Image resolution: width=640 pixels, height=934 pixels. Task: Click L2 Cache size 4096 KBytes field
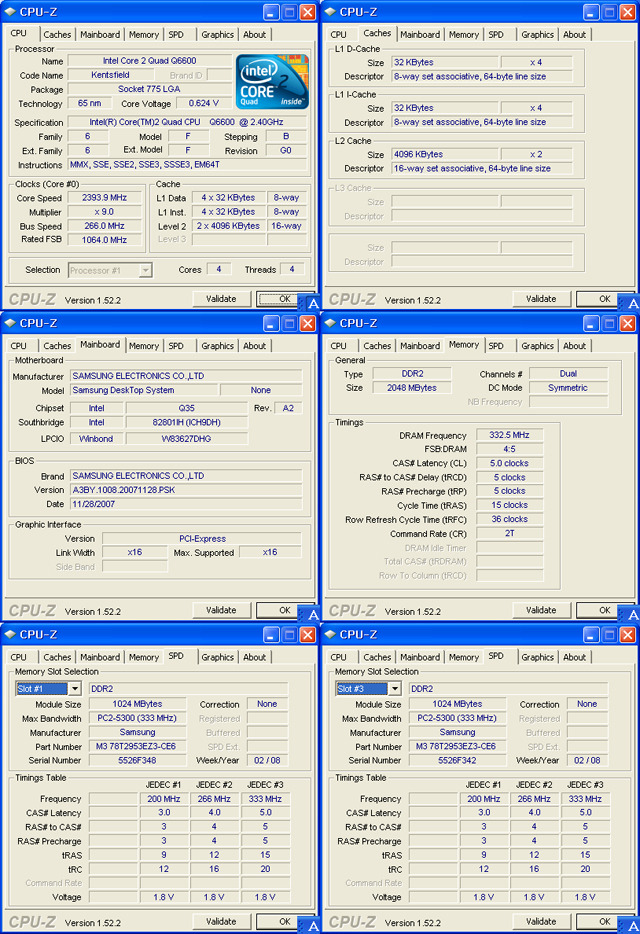[x=445, y=154]
